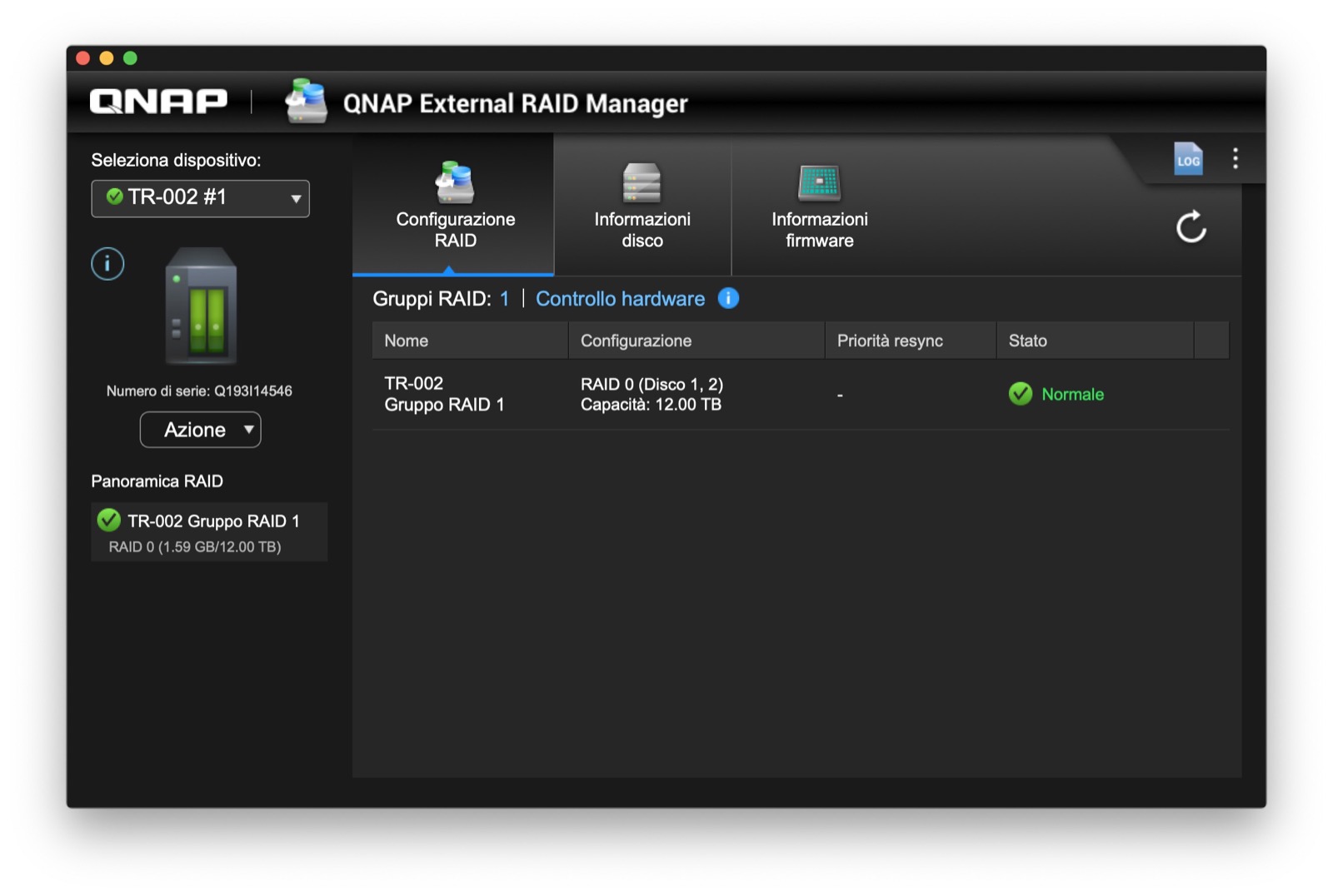The width and height of the screenshot is (1333, 896).
Task: Click the TR-002 enclosure device image
Action: coord(201,306)
